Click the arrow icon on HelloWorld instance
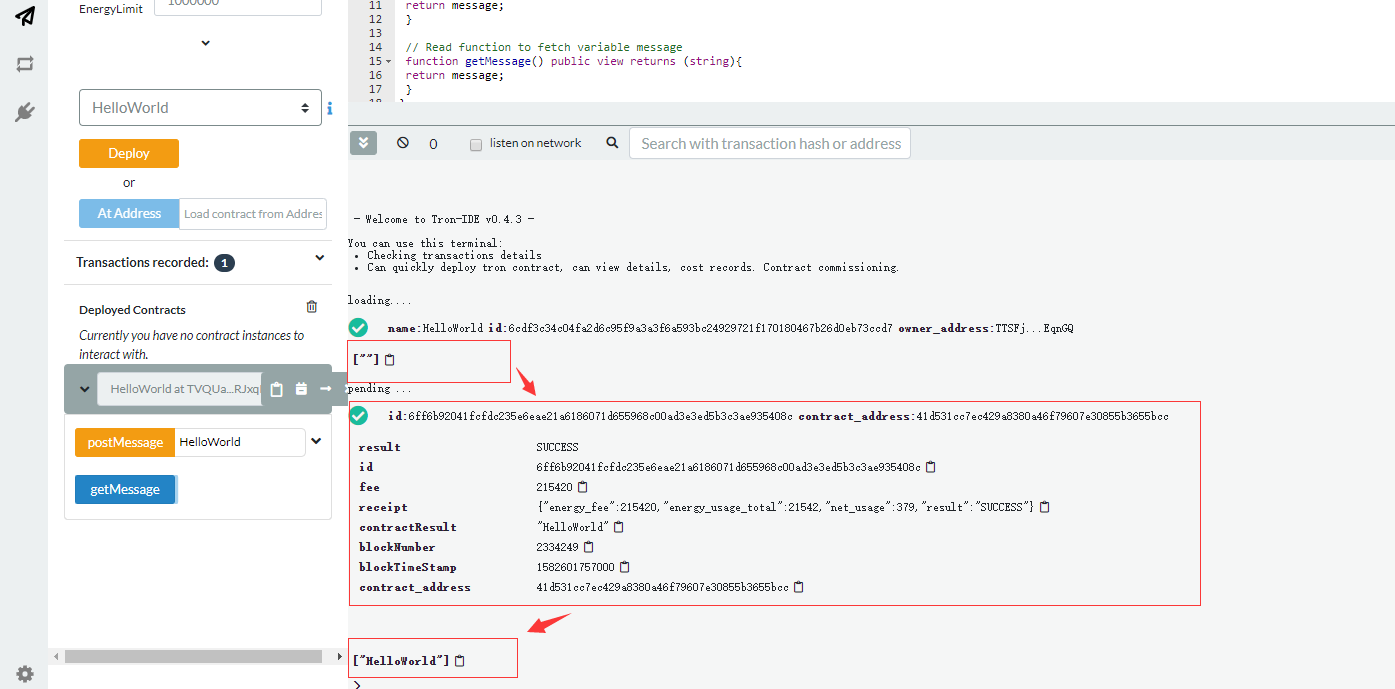The image size is (1395, 689). point(325,389)
